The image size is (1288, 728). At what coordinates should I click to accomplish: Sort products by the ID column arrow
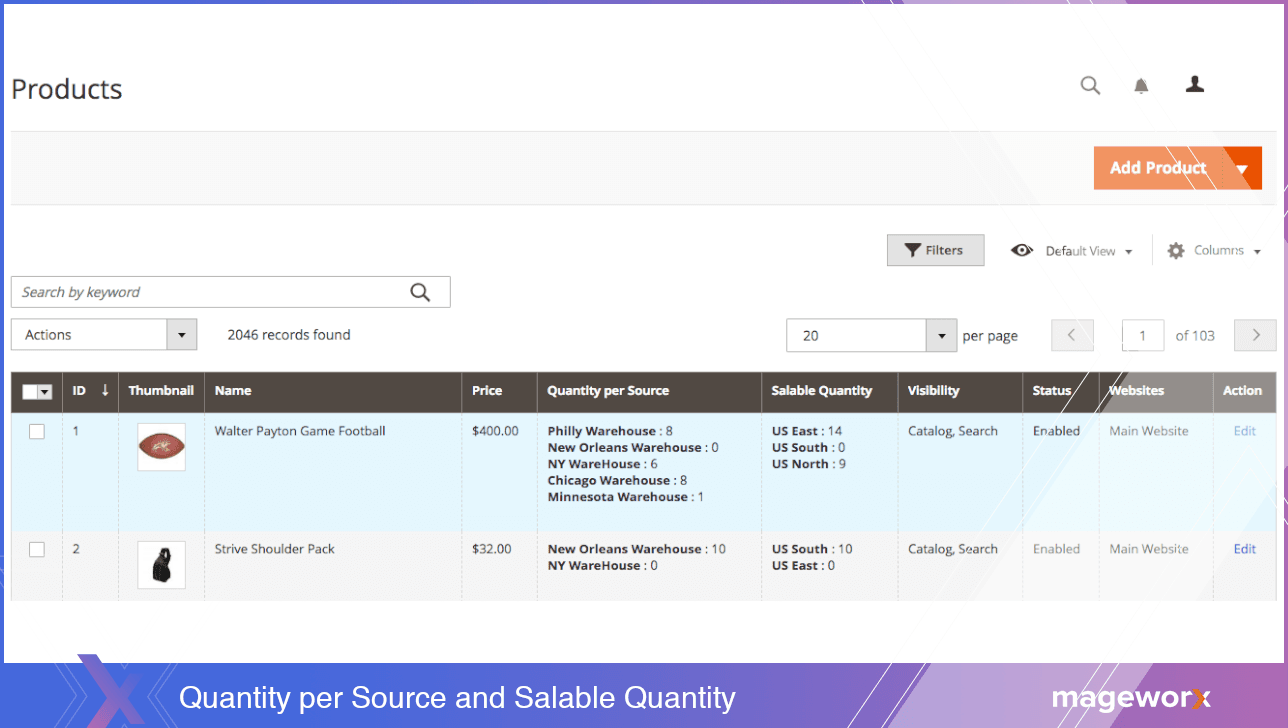(106, 391)
